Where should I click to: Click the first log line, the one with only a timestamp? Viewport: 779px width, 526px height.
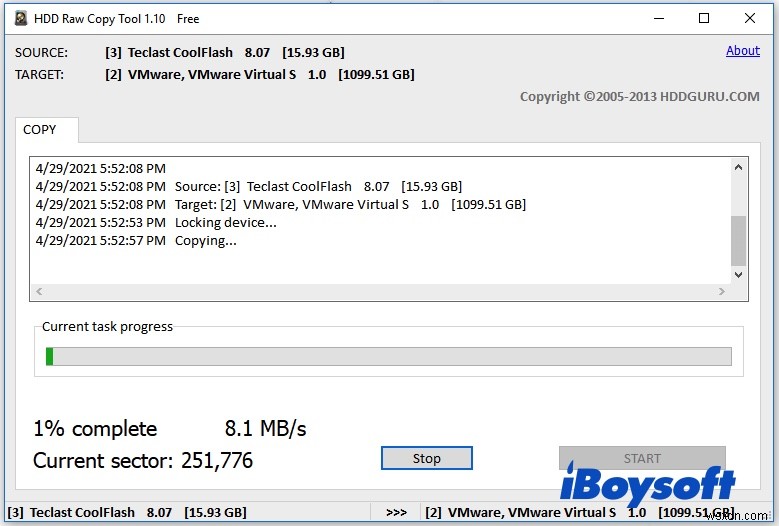100,168
